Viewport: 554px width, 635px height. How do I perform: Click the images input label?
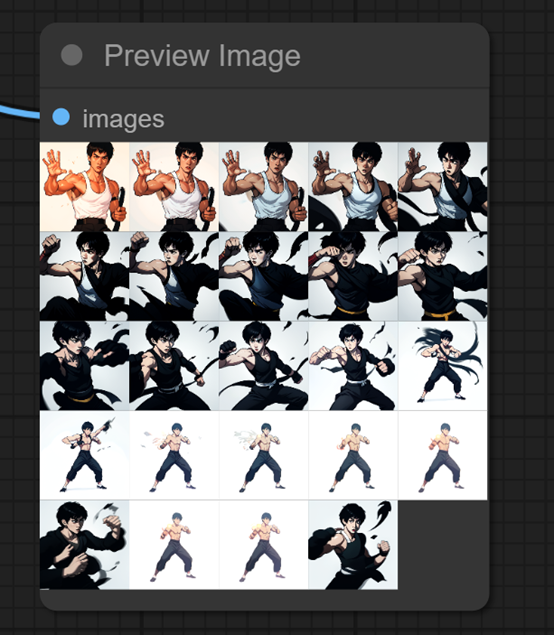[123, 119]
